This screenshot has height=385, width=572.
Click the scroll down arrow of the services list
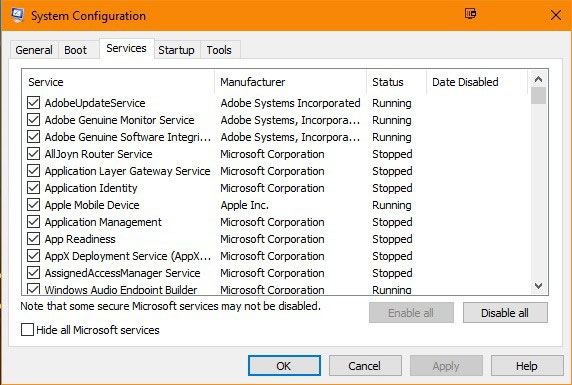tap(538, 285)
